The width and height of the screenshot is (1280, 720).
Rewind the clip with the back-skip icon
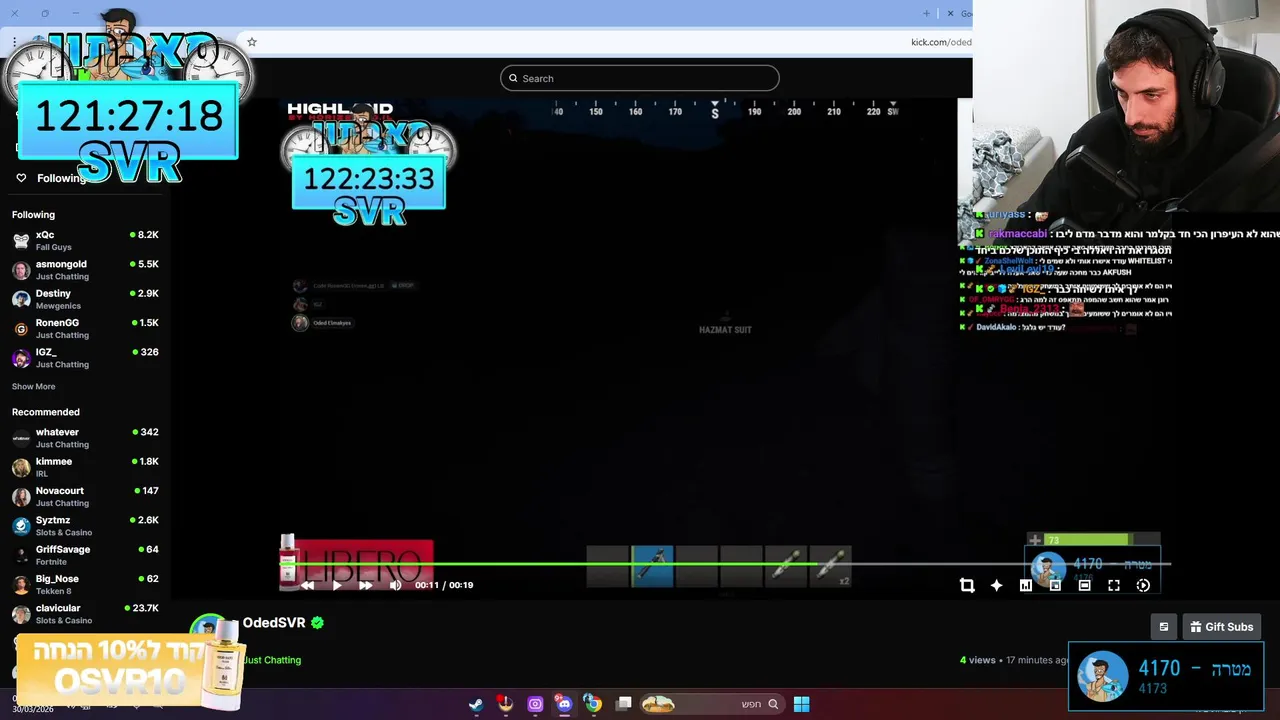coord(307,585)
